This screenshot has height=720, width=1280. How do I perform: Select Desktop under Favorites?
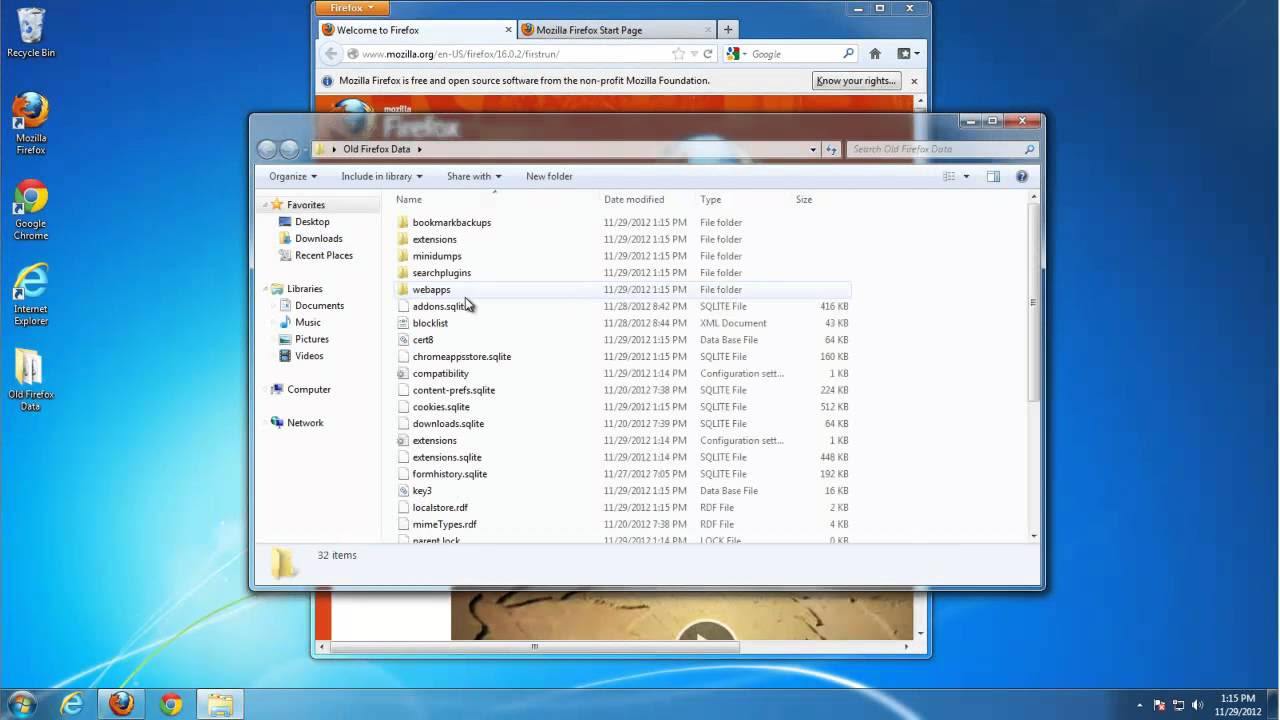(312, 222)
